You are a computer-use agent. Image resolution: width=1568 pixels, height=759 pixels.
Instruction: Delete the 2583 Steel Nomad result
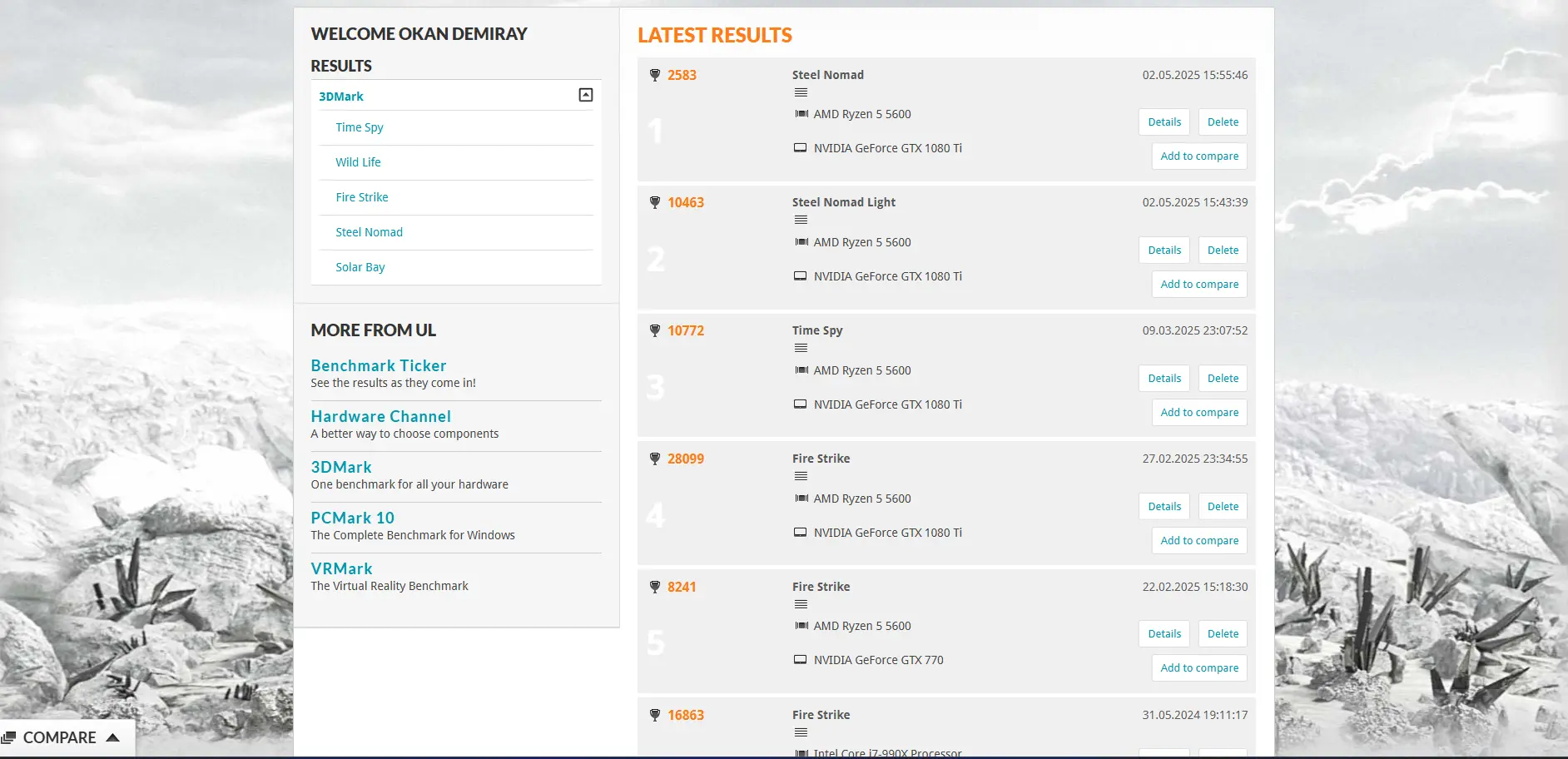[x=1223, y=122]
